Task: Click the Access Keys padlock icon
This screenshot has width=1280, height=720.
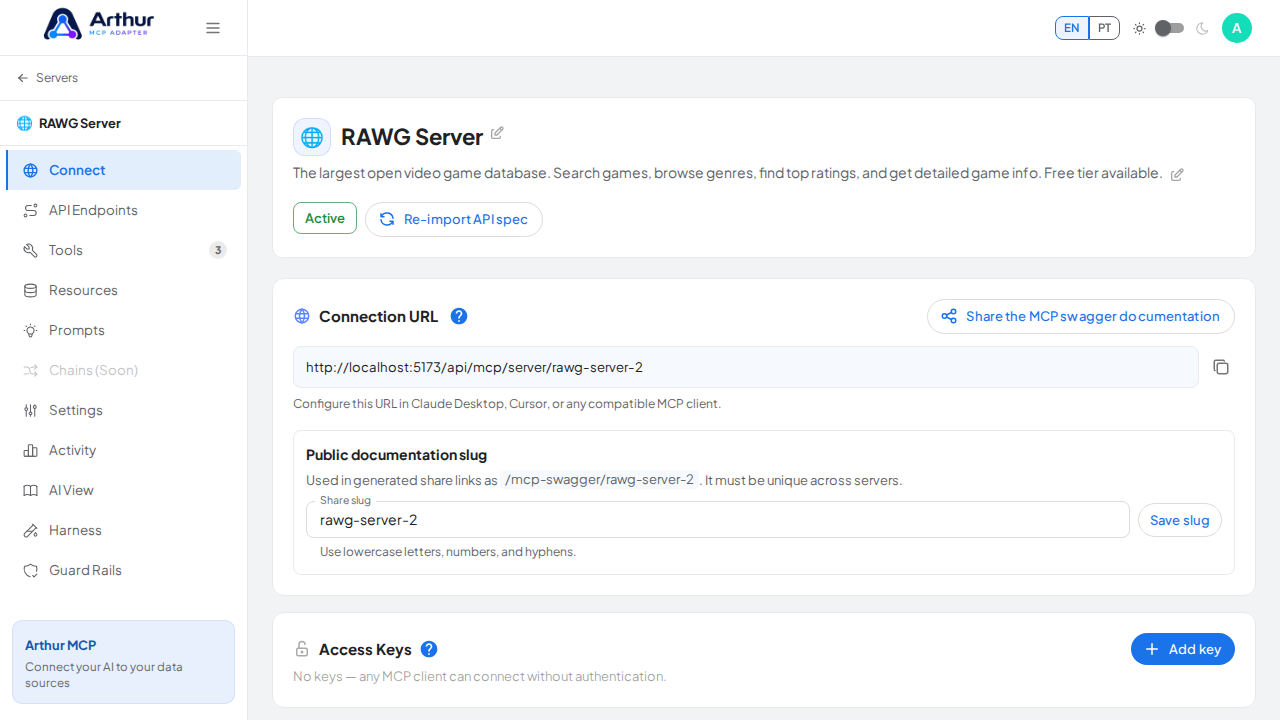Action: coord(302,650)
